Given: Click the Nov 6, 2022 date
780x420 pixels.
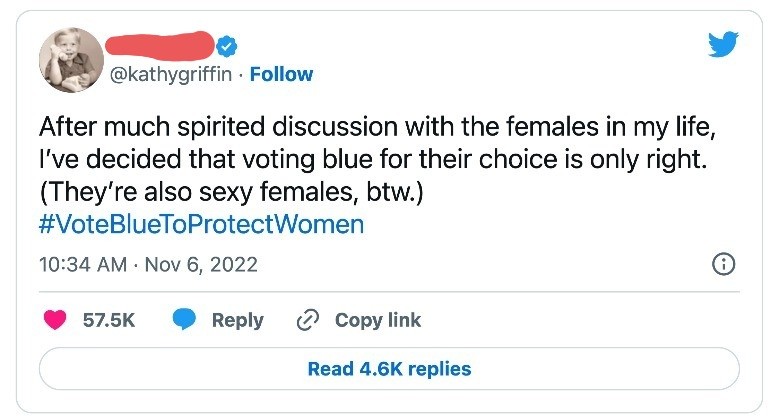Looking at the screenshot, I should (201, 264).
